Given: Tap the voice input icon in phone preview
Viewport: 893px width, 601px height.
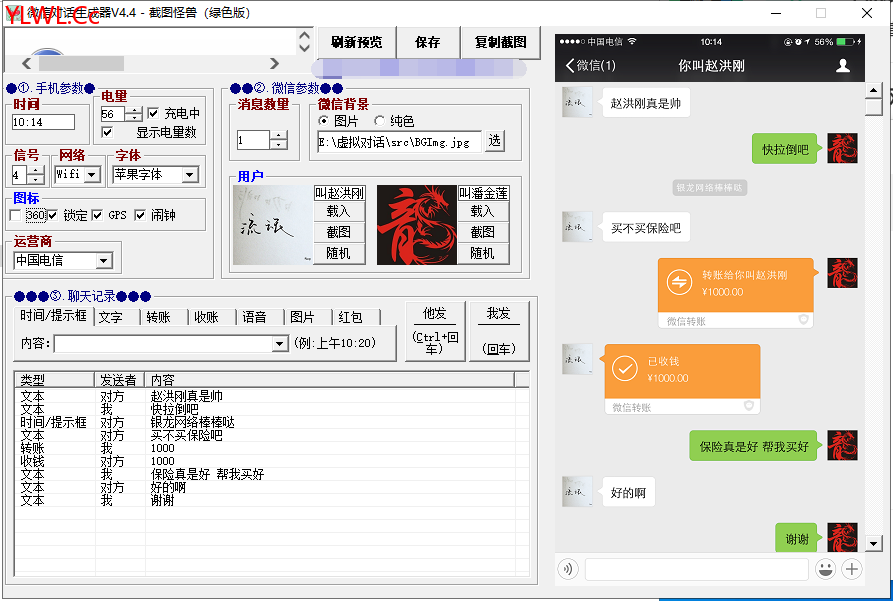Looking at the screenshot, I should pyautogui.click(x=568, y=569).
